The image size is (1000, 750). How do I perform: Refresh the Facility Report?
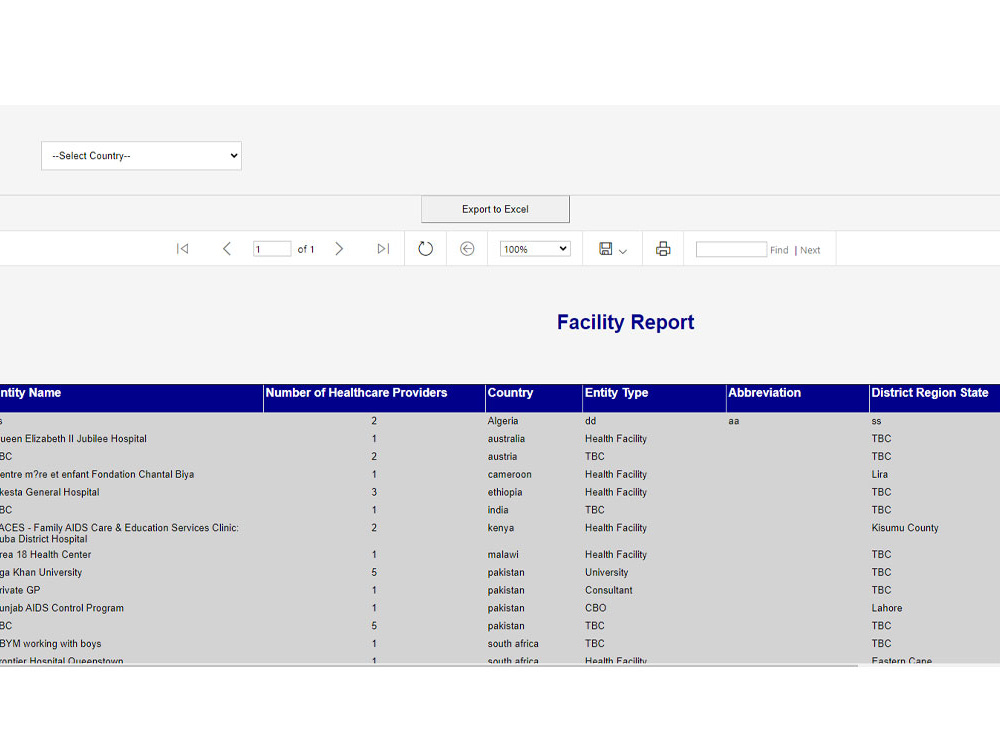click(x=424, y=248)
